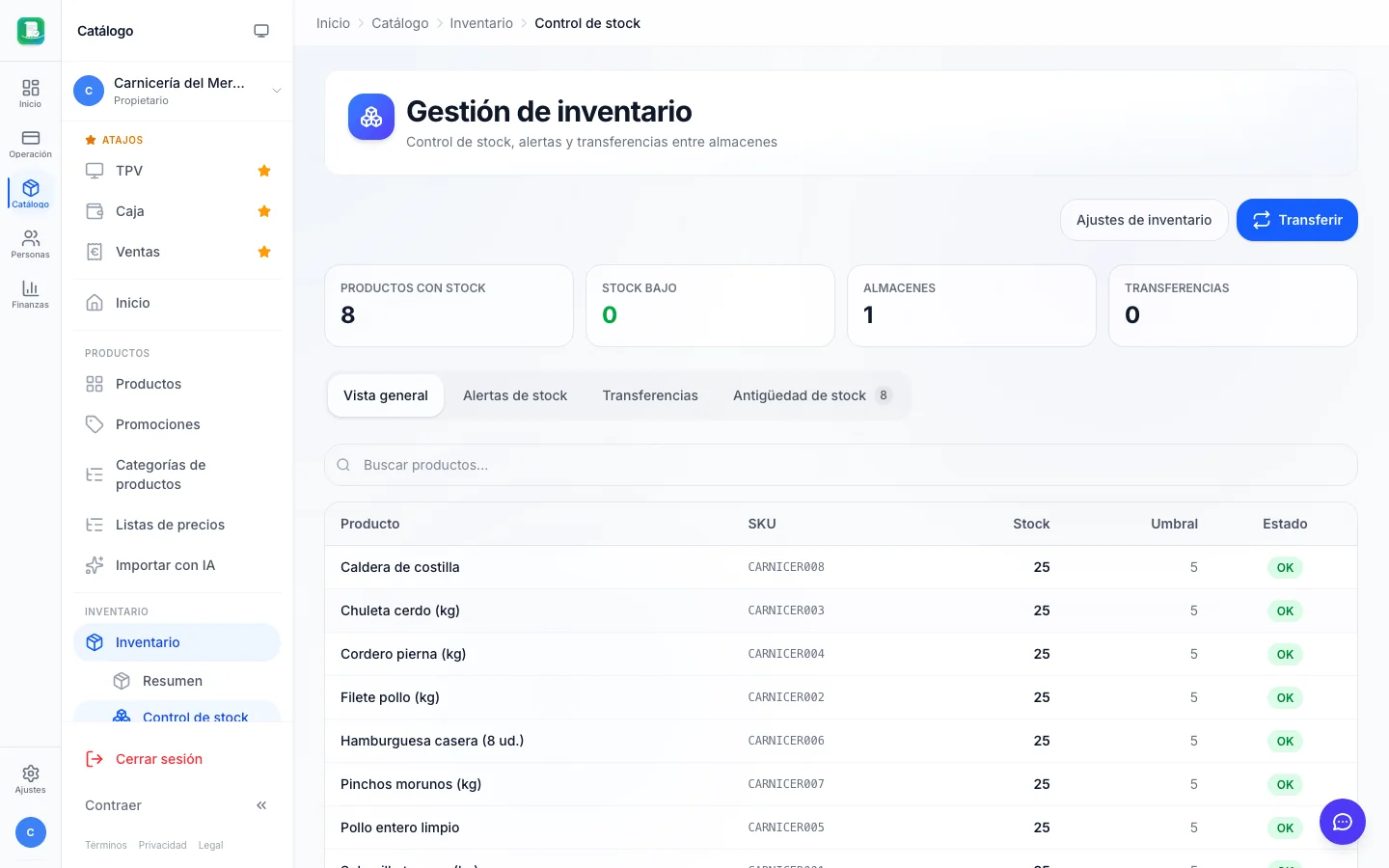
Task: Focus the Buscar productos search field
Action: click(841, 465)
